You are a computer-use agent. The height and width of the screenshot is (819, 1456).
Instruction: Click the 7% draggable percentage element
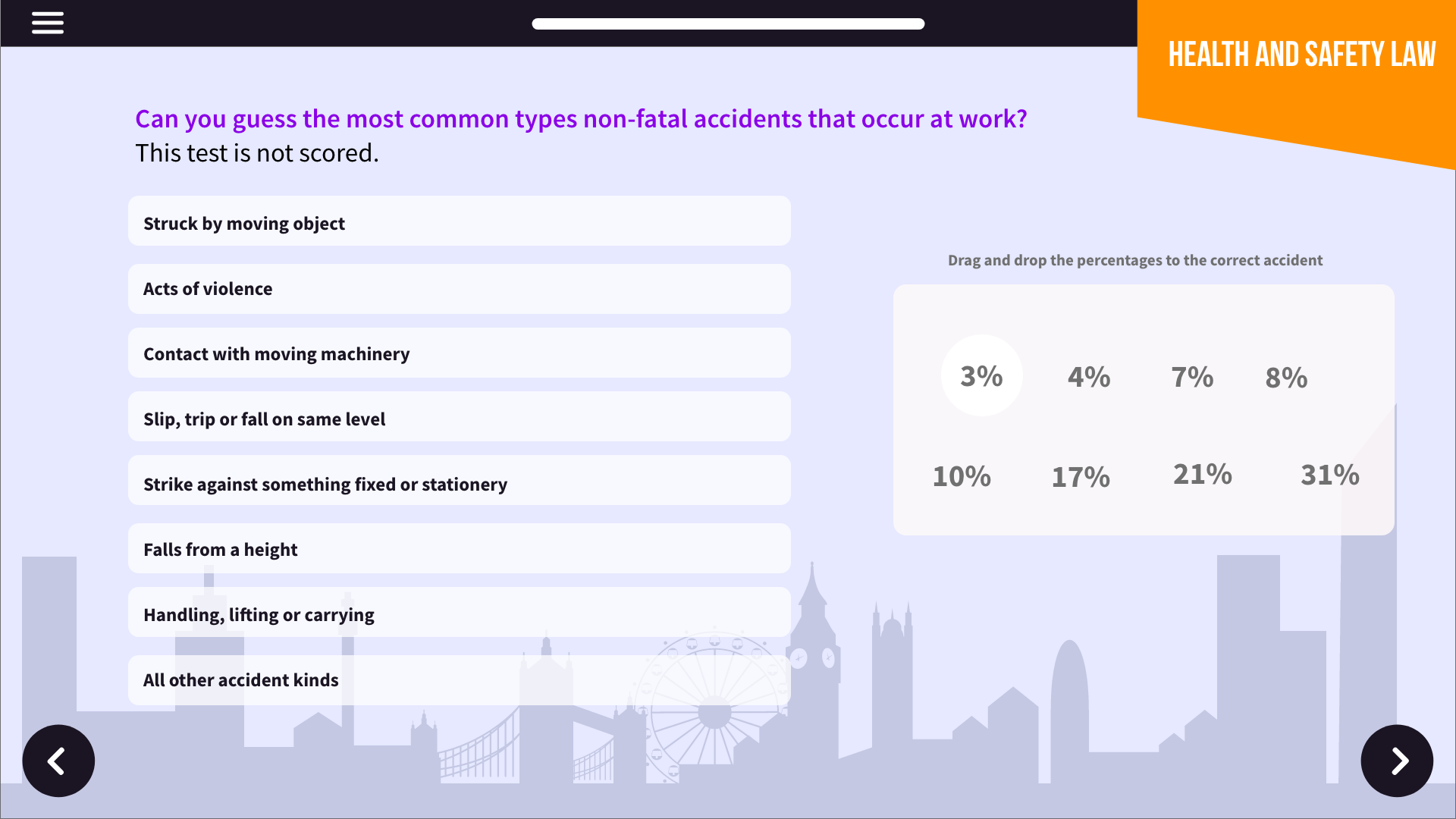tap(1191, 376)
